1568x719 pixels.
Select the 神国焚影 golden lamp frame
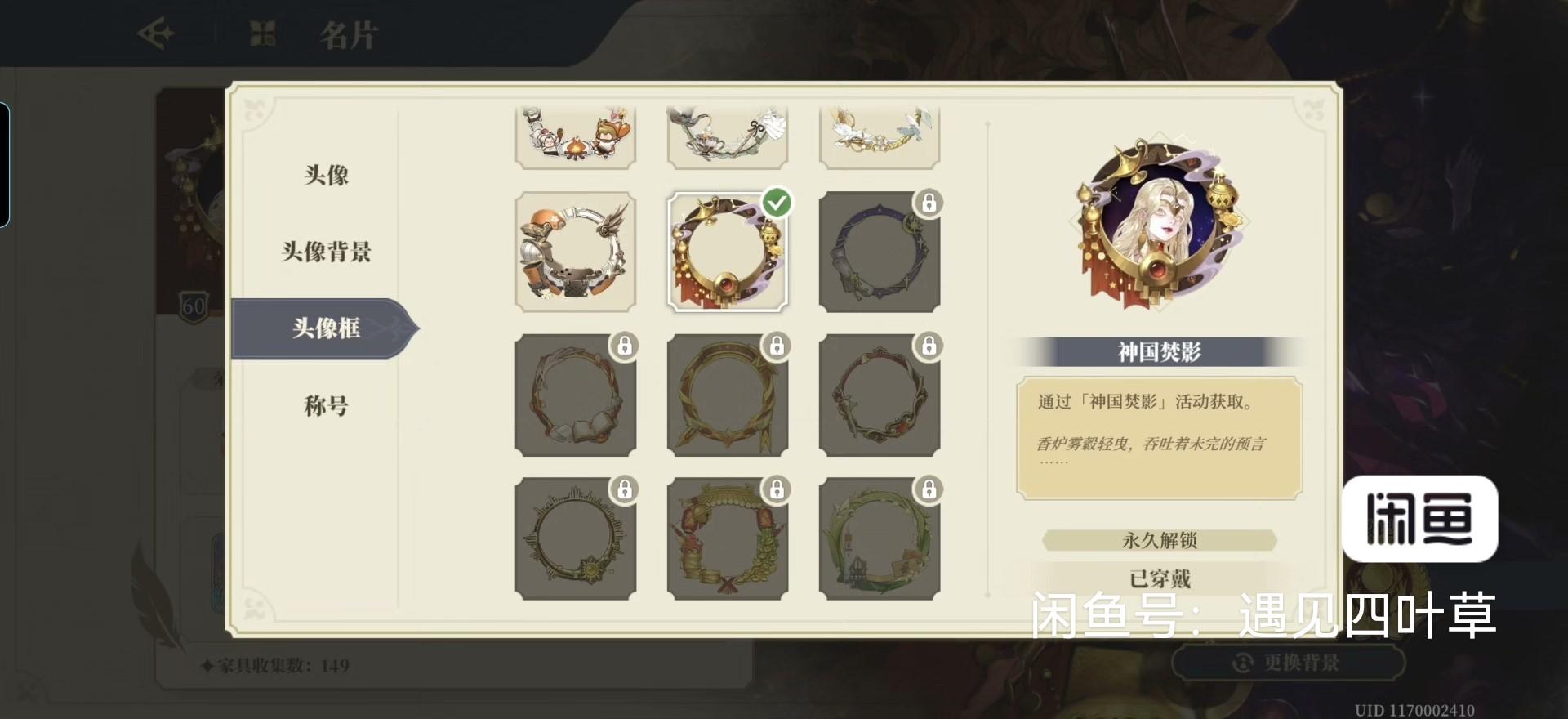tap(728, 252)
